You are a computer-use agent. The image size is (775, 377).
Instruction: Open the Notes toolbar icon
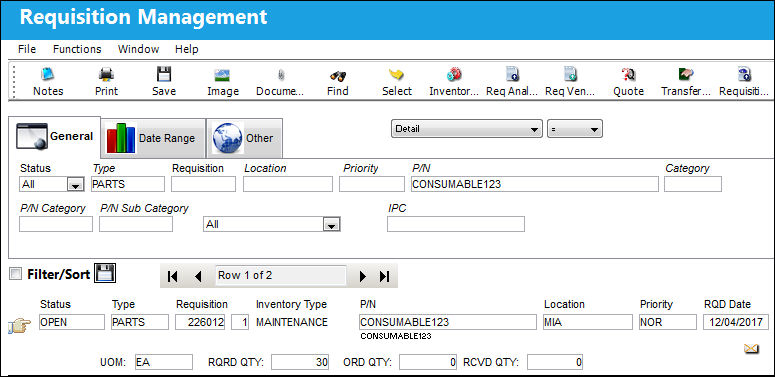coord(48,75)
